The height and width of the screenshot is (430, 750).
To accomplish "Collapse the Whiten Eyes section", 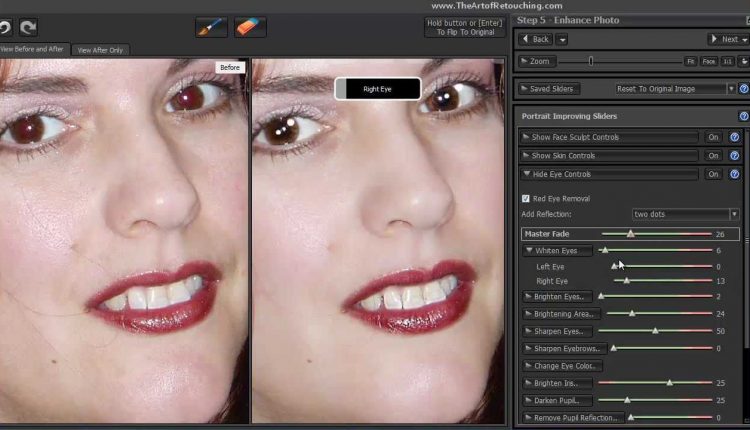I will tap(557, 251).
